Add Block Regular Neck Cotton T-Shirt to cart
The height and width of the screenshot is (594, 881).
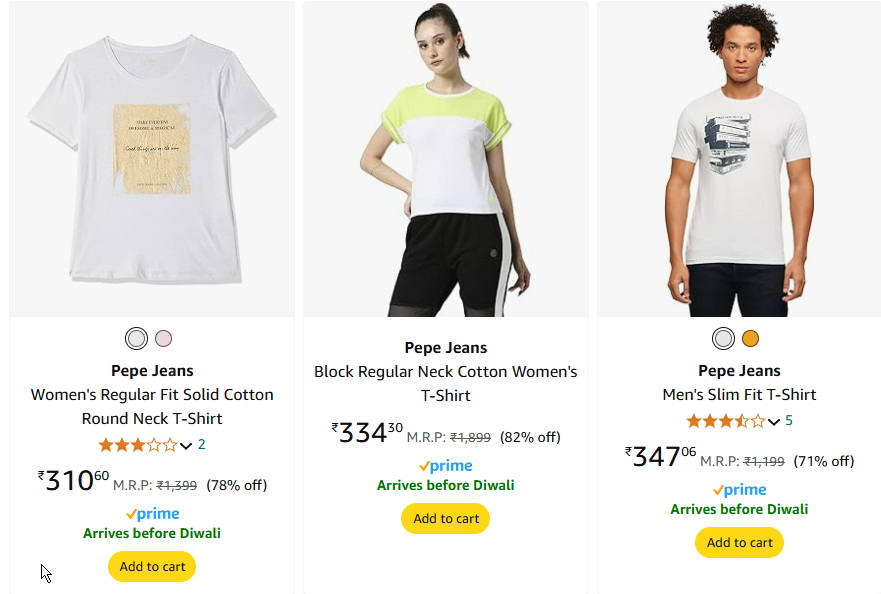(446, 518)
